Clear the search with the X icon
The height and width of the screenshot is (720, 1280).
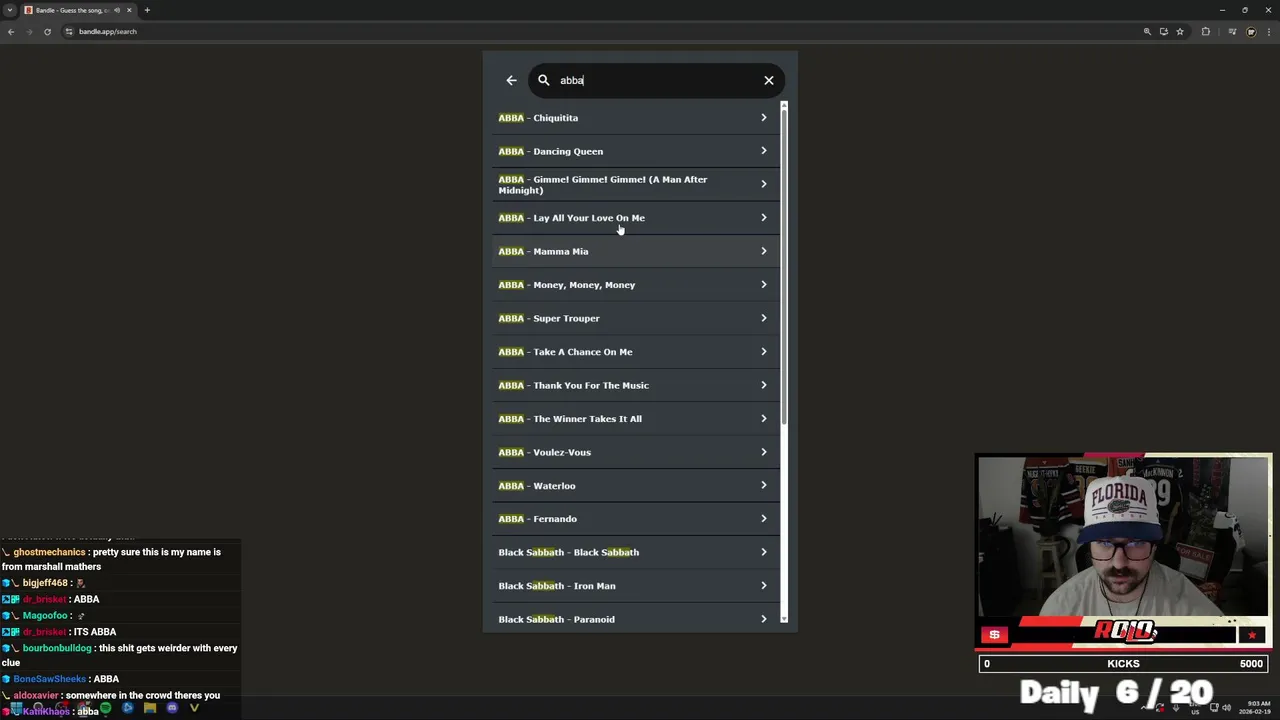[769, 80]
